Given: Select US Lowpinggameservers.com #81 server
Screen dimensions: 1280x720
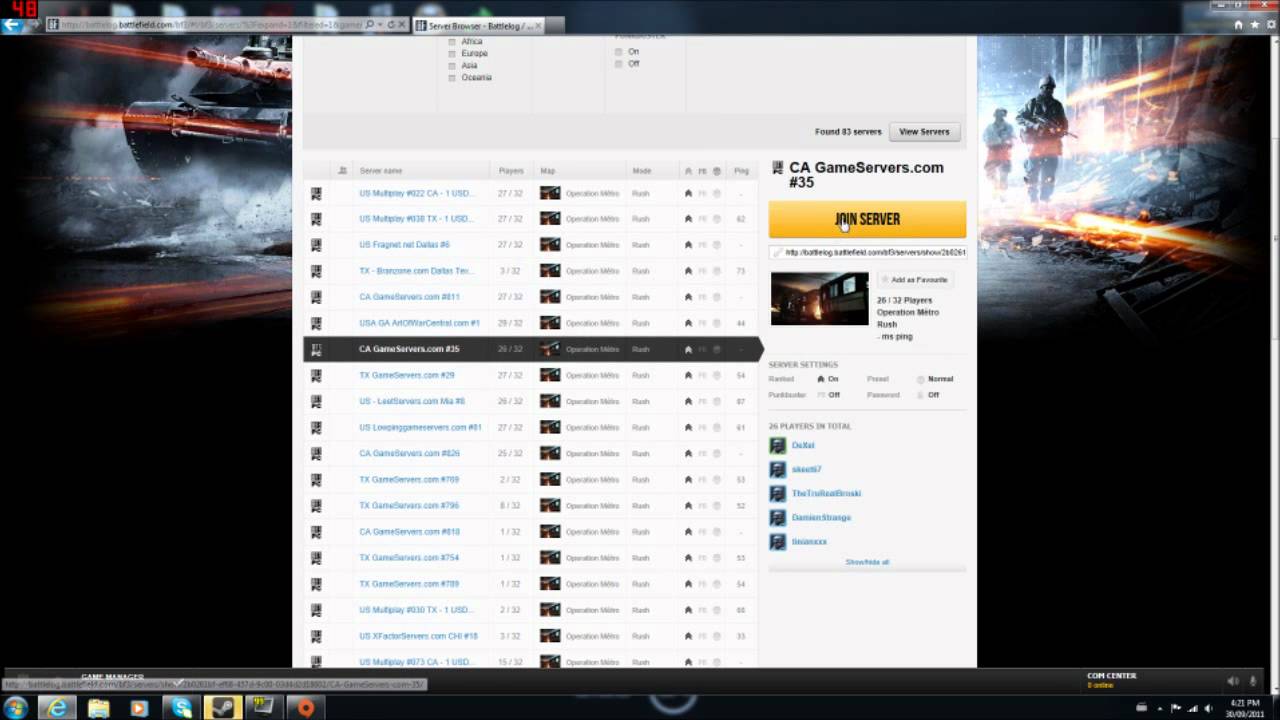Looking at the screenshot, I should click(x=420, y=427).
